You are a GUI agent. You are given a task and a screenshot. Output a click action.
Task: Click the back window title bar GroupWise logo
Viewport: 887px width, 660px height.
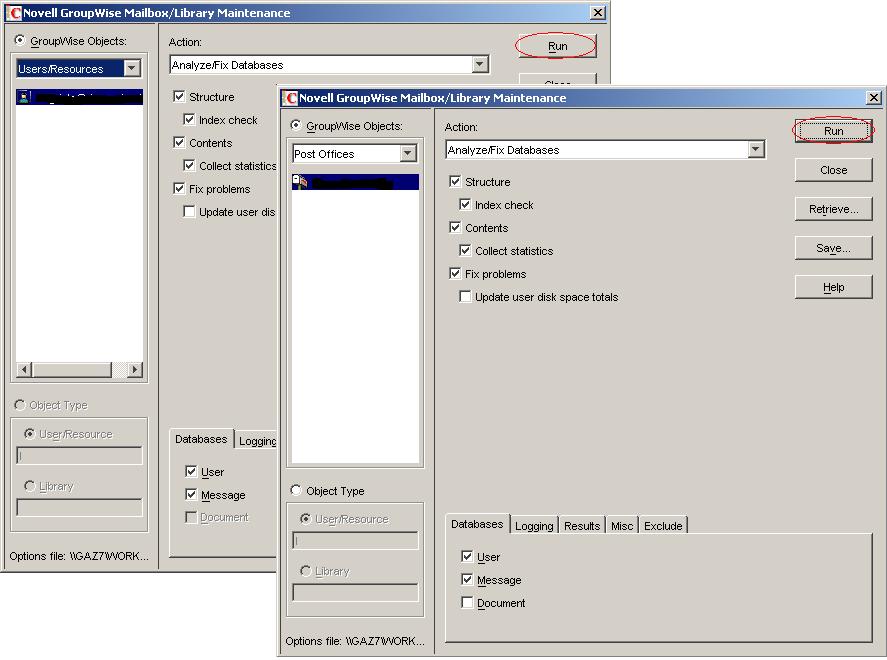point(14,13)
